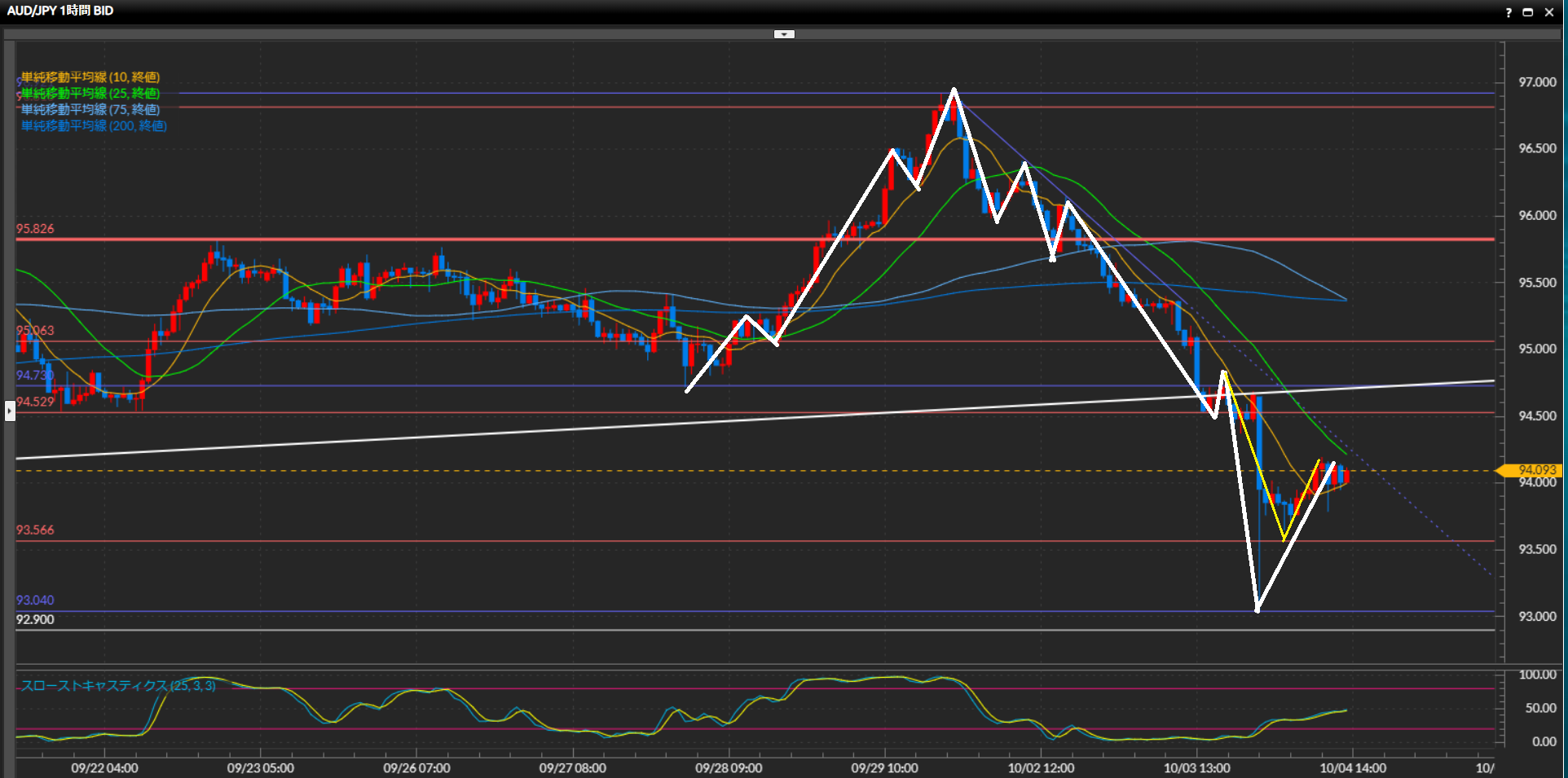This screenshot has width=1568, height=778.
Task: Expand the left side panel arrow
Action: click(x=10, y=410)
